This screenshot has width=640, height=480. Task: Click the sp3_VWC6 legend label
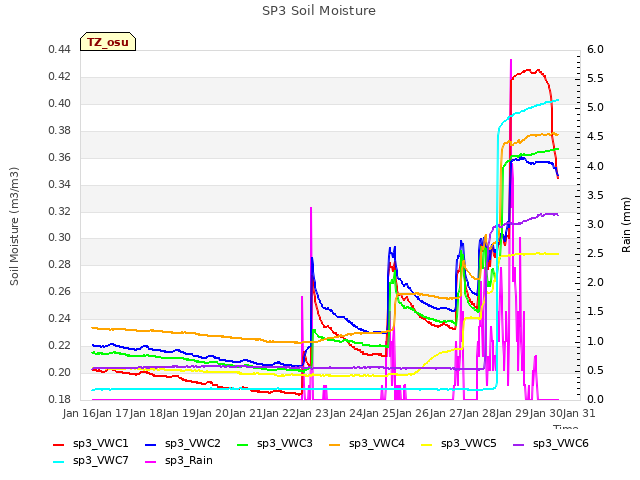560,443
